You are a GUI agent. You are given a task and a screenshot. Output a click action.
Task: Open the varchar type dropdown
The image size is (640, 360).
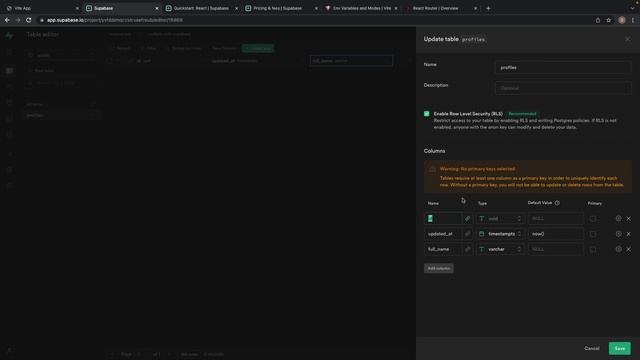coord(500,249)
